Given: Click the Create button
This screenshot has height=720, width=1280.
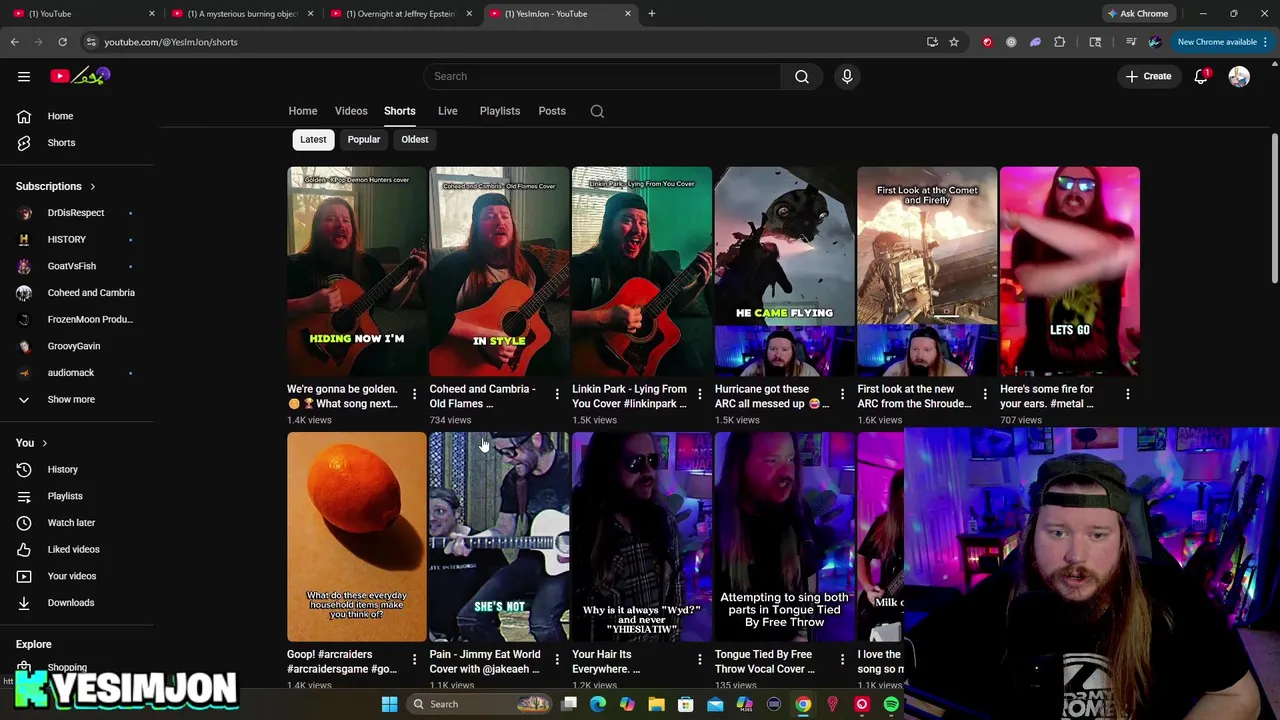Looking at the screenshot, I should click(1148, 76).
